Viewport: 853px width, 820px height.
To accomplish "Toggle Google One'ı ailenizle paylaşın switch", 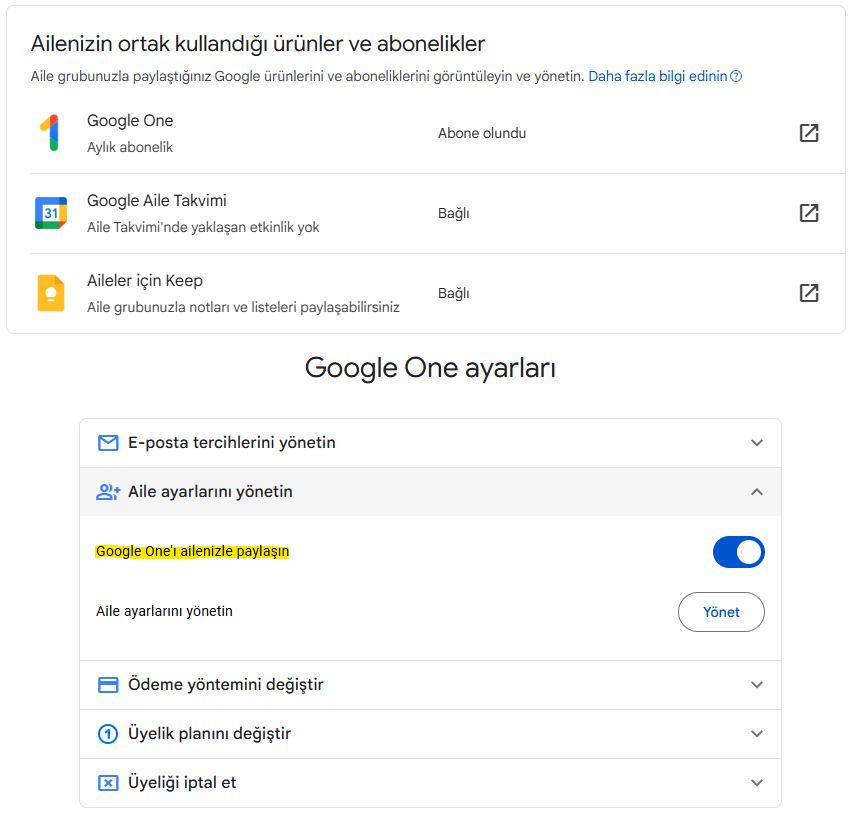I will (738, 552).
